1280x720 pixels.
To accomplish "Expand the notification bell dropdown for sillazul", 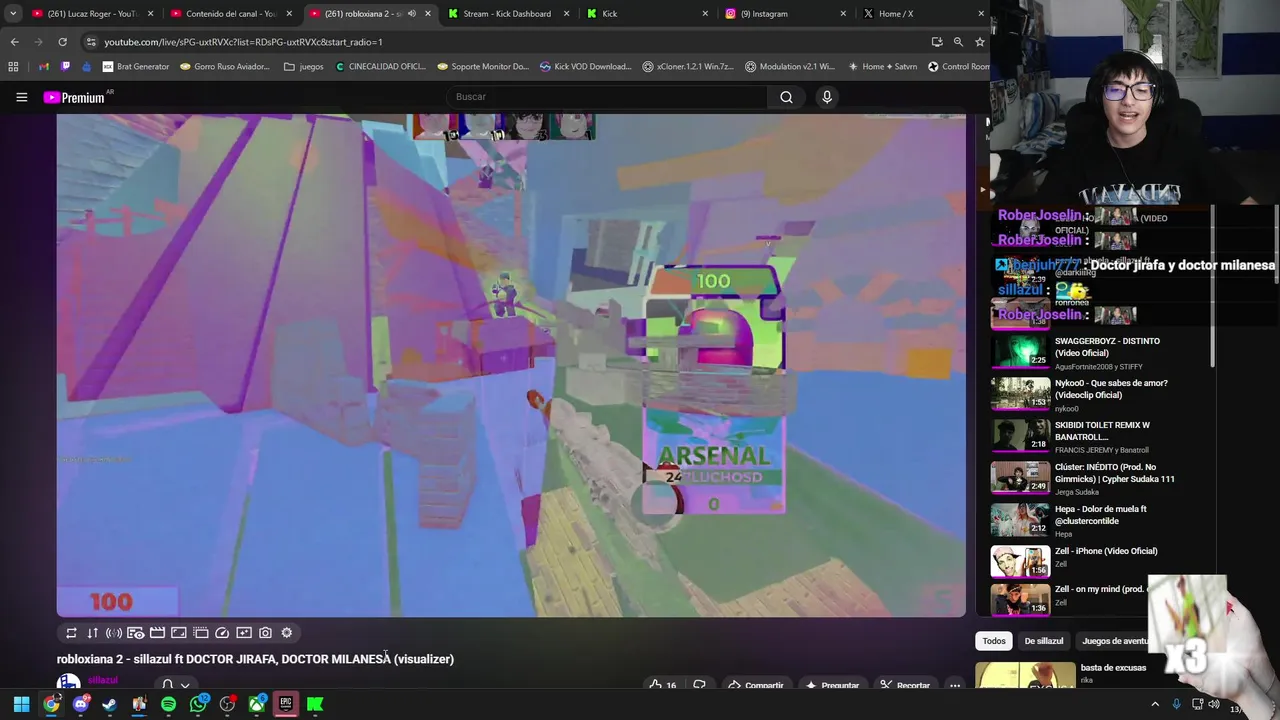I will (x=184, y=685).
